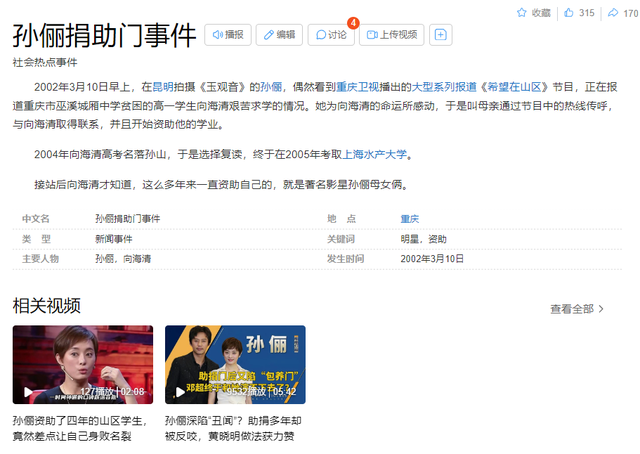Expand 查看全部 to see all videos

click(x=576, y=309)
